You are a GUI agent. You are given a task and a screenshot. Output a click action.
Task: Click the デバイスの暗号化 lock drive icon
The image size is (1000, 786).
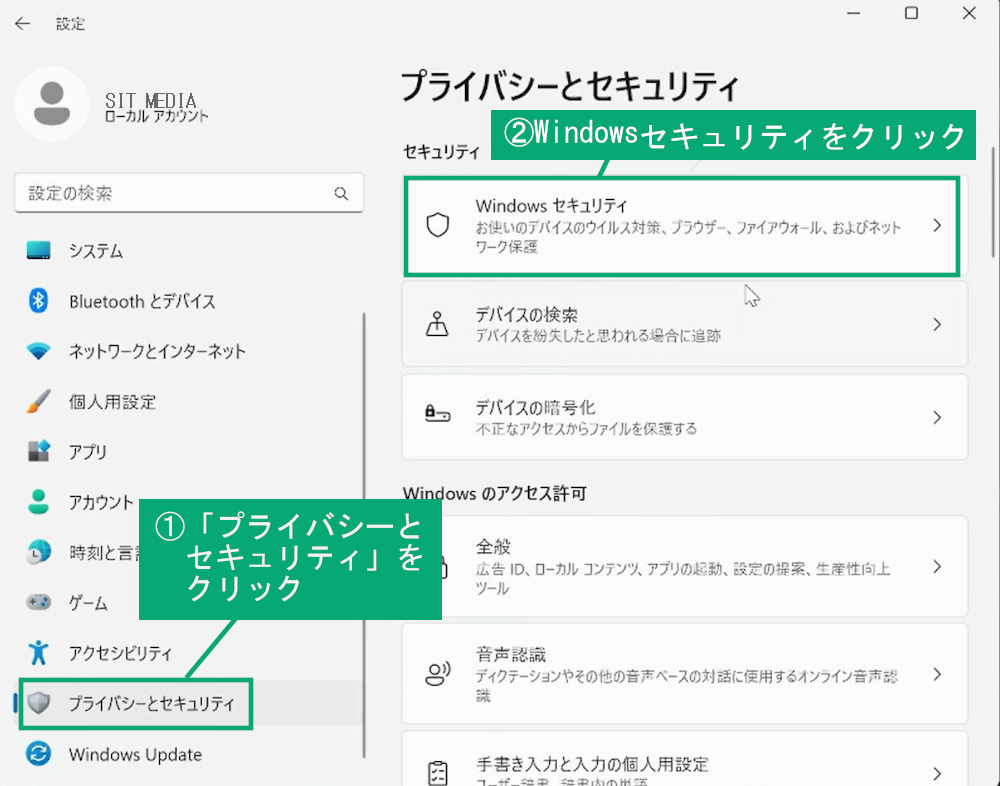(x=438, y=414)
